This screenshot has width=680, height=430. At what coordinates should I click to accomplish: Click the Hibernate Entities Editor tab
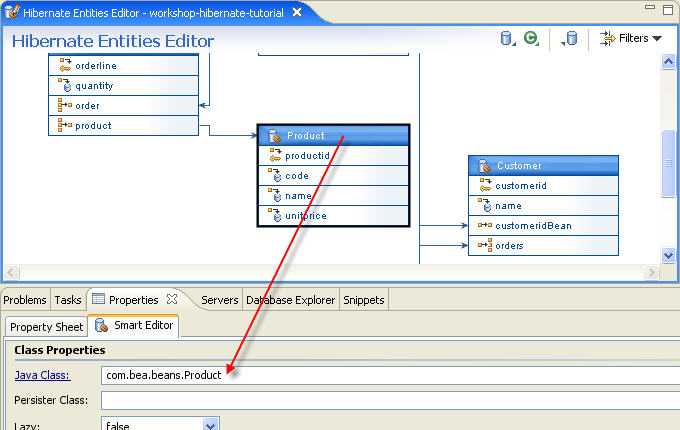154,13
